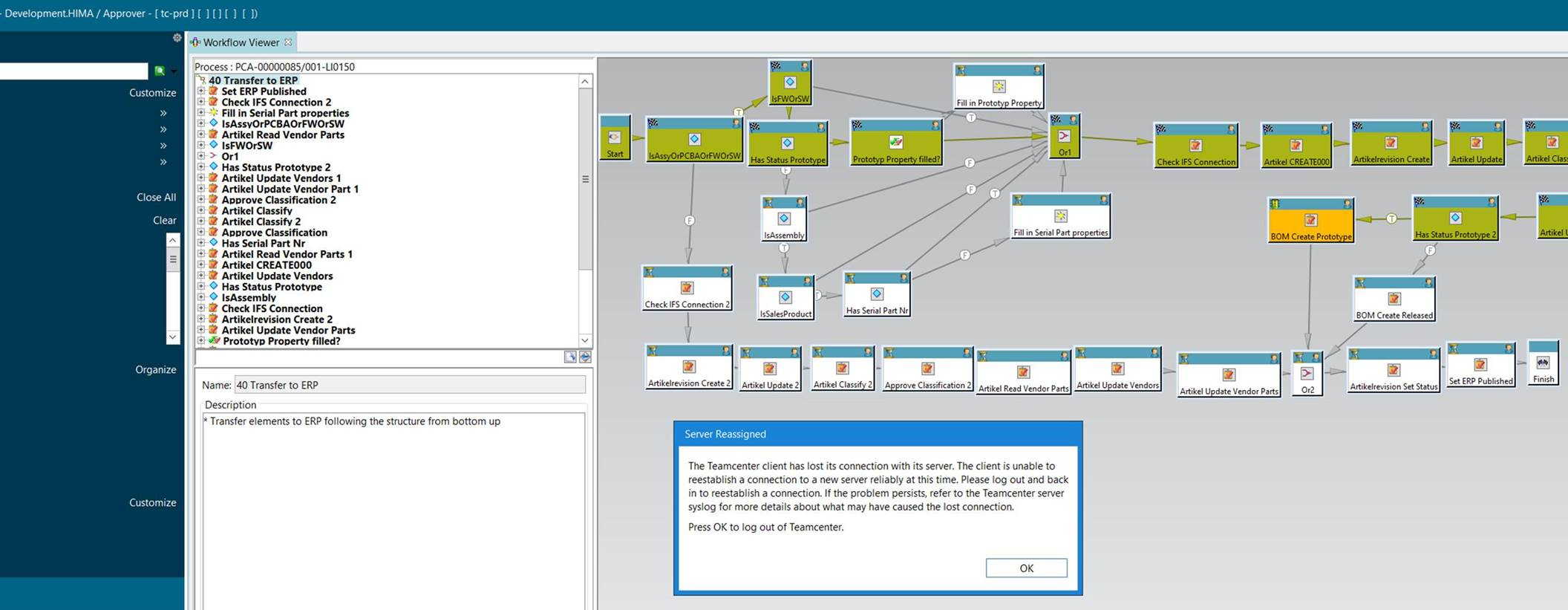
Task: Click the BOM Create Released task node
Action: coord(1394,299)
